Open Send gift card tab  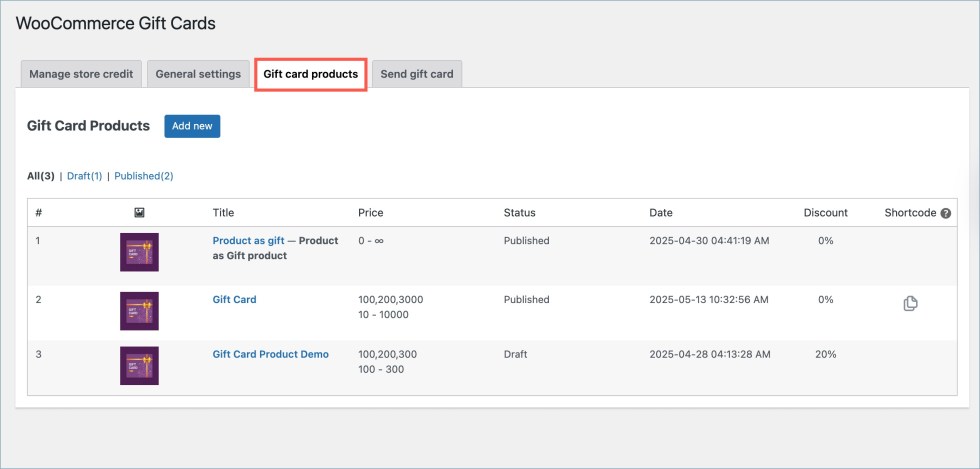(x=417, y=74)
